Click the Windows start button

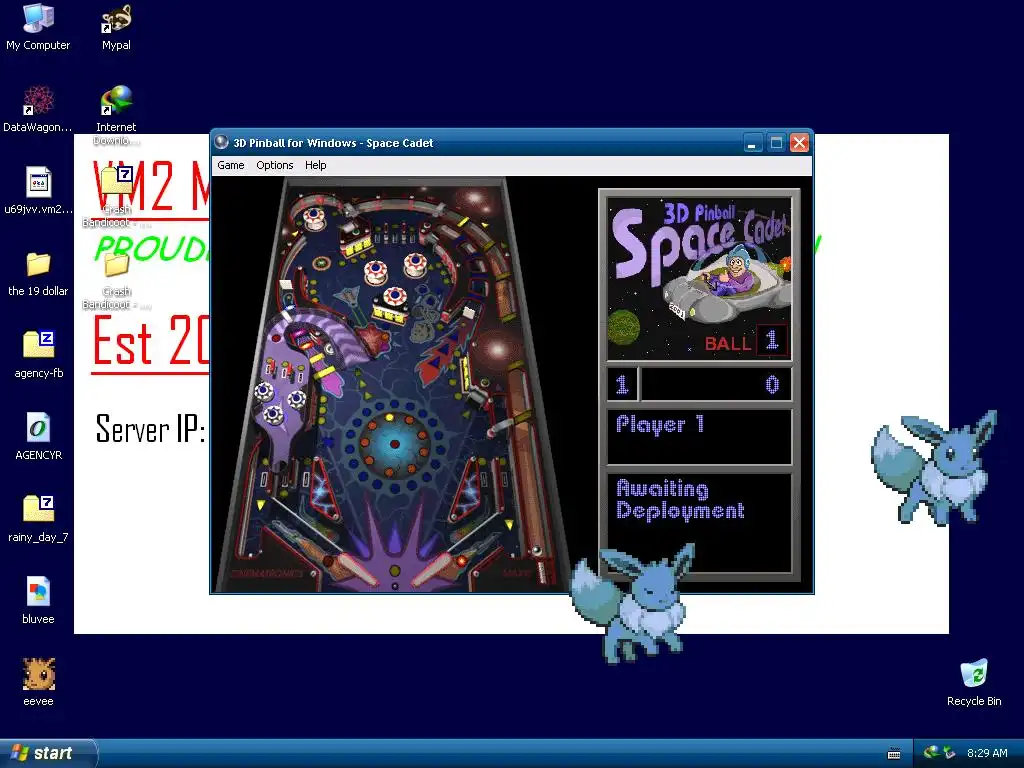pyautogui.click(x=48, y=753)
